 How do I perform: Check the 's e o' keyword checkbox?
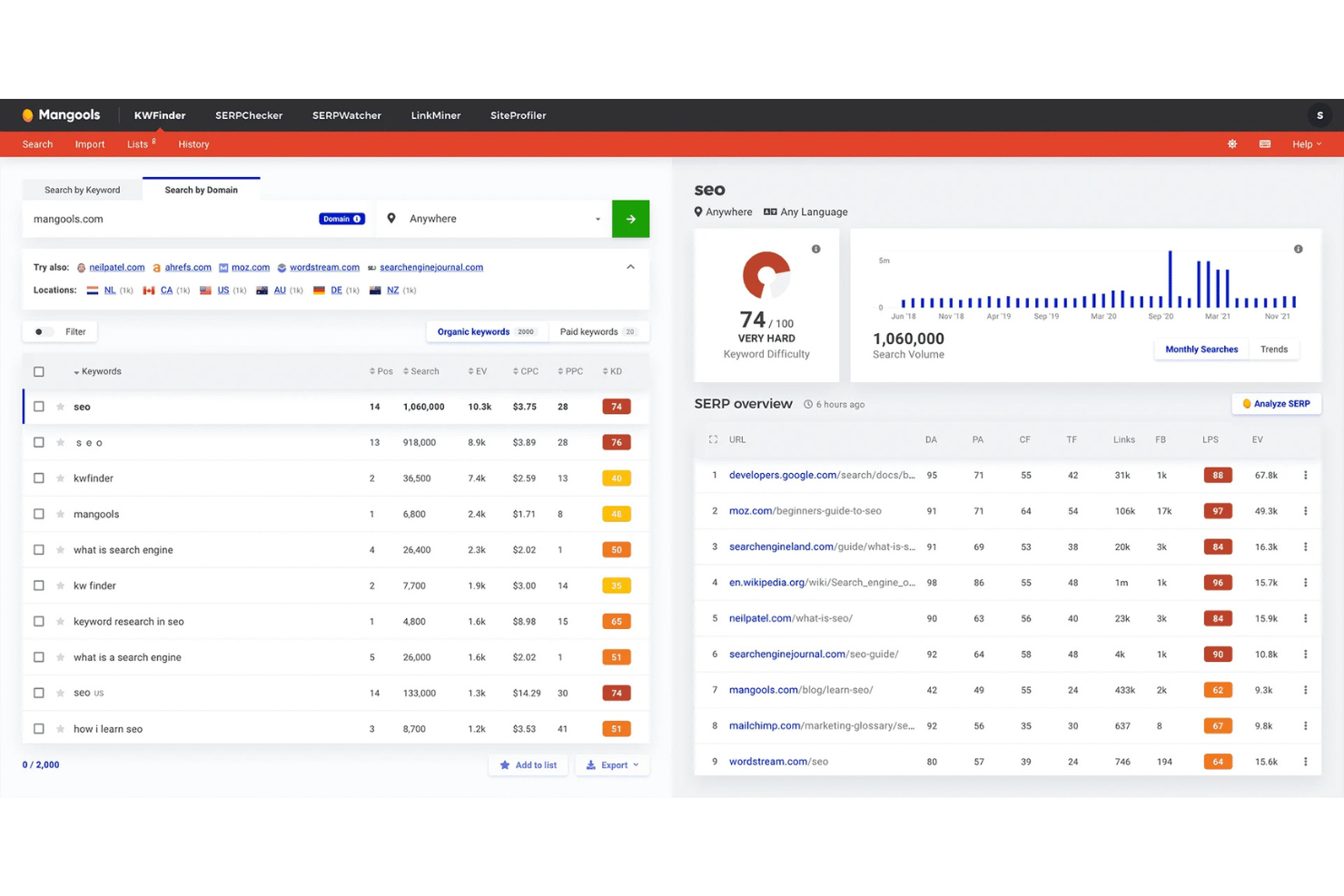[39, 442]
